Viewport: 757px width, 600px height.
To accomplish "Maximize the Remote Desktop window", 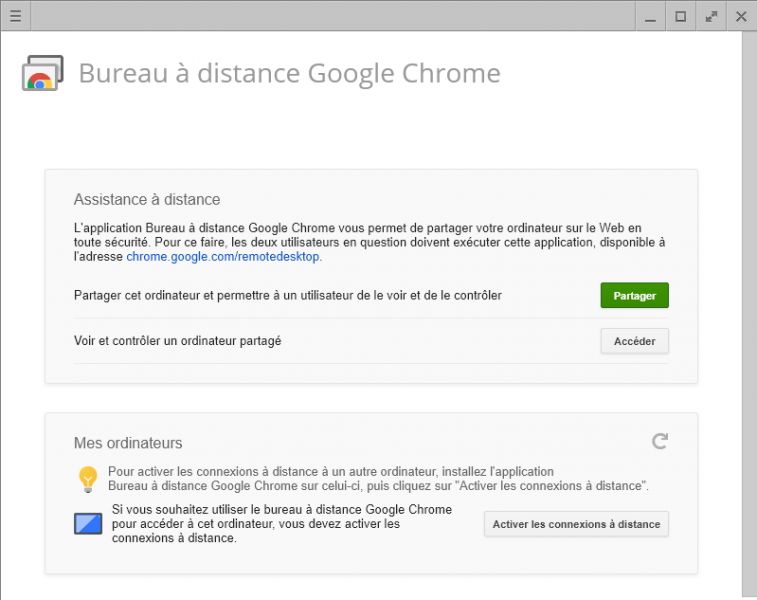I will (681, 16).
